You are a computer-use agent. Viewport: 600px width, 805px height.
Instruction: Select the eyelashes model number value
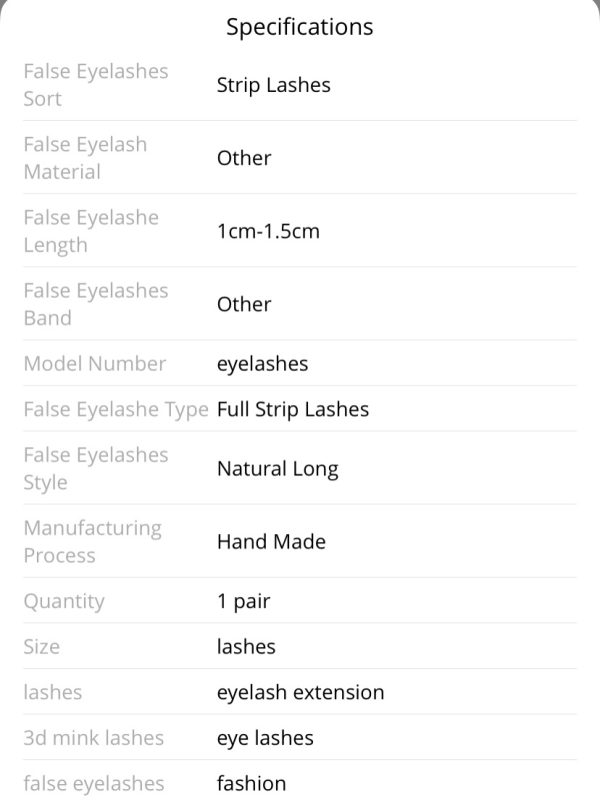pyautogui.click(x=262, y=364)
